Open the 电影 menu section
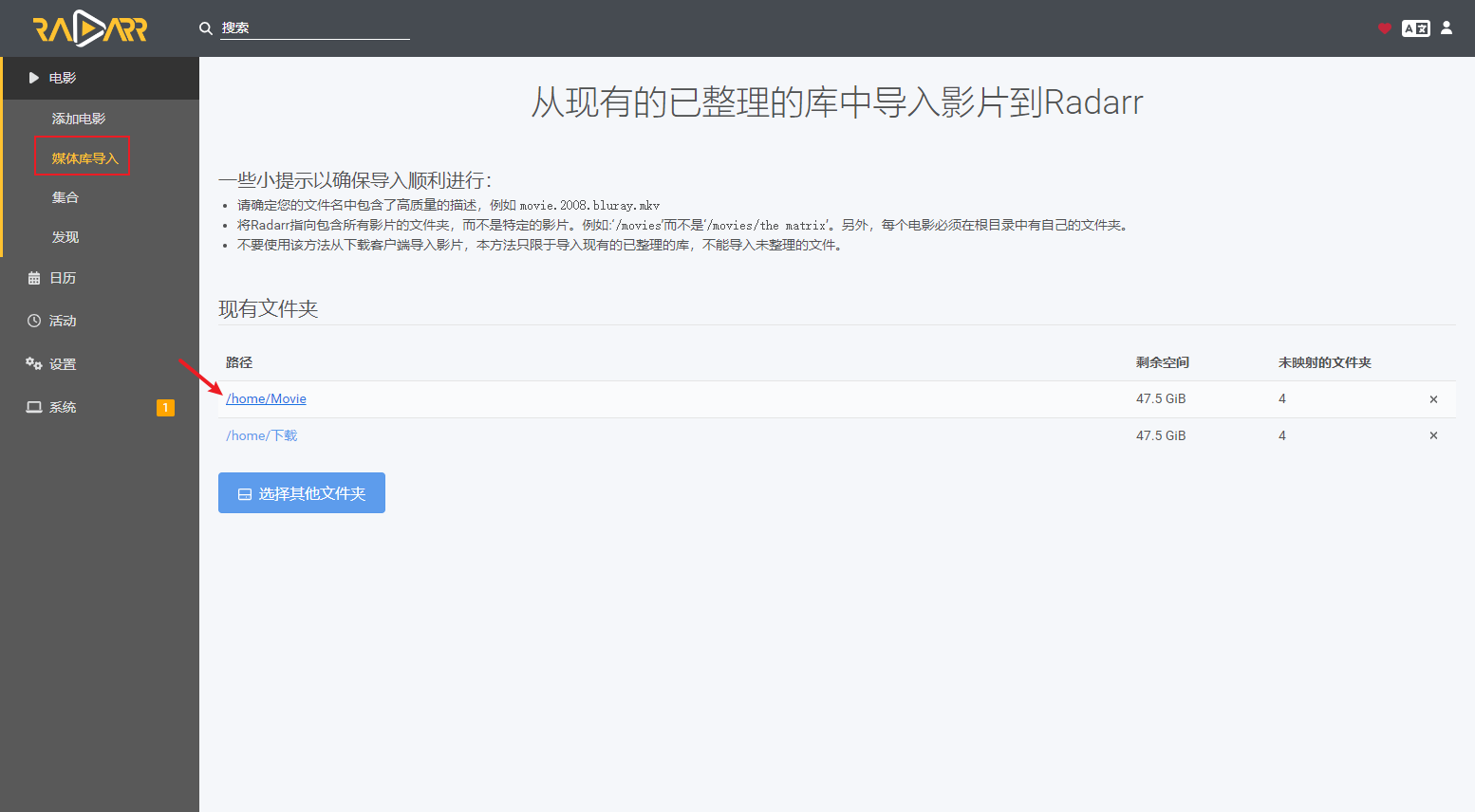Viewport: 1475px width, 812px height. (100, 78)
